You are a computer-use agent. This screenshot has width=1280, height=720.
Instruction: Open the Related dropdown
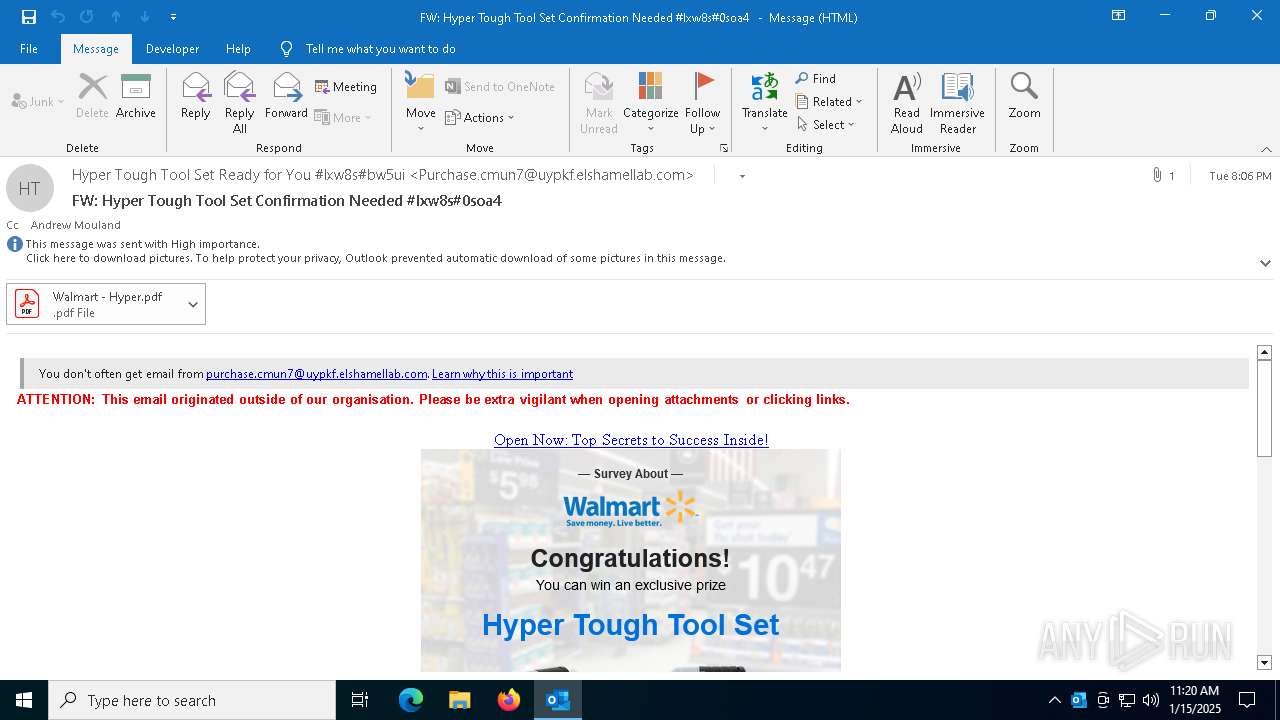[829, 101]
